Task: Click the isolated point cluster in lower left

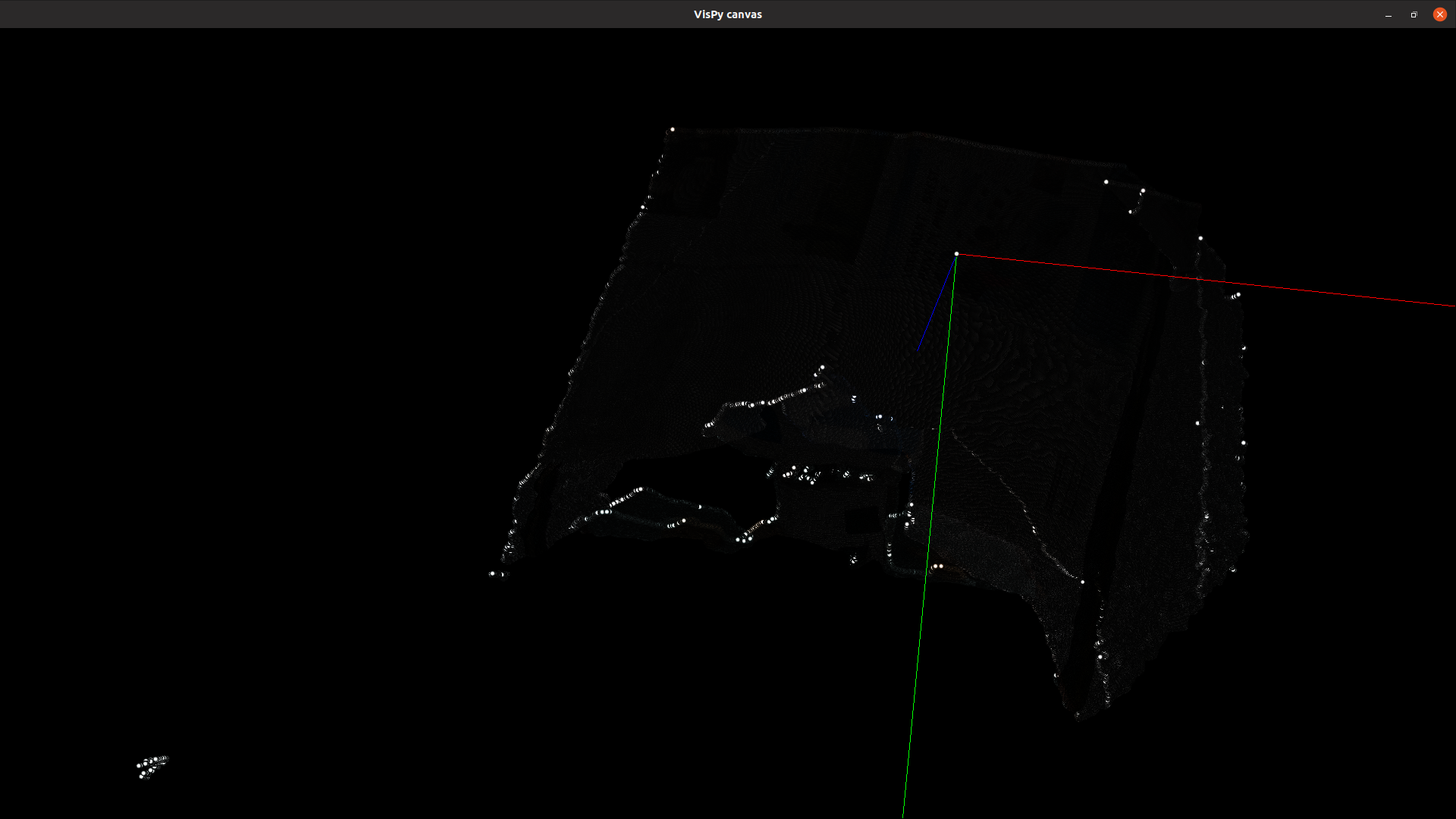Action: pyautogui.click(x=150, y=766)
